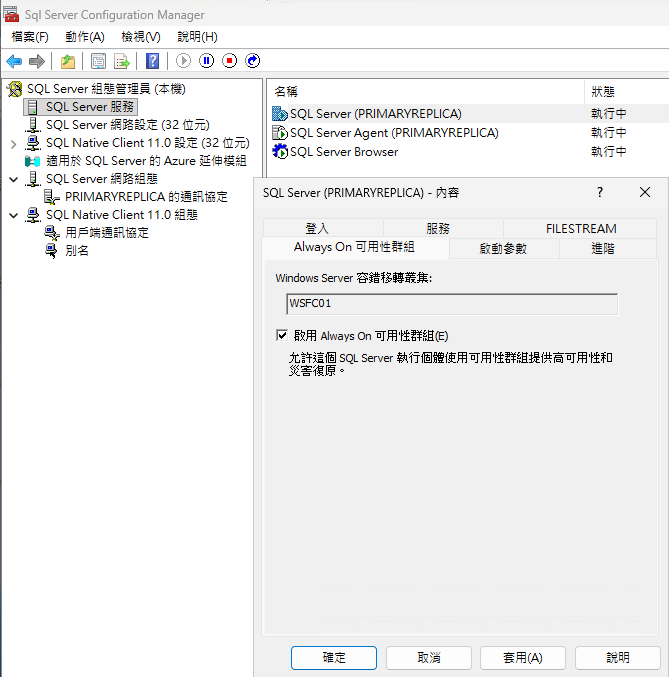Click the Properties toolbar icon
This screenshot has height=677, width=669.
tap(98, 61)
